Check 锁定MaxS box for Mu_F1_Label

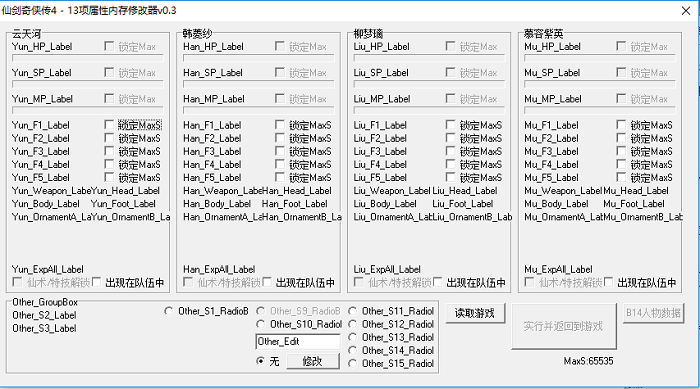click(x=621, y=125)
